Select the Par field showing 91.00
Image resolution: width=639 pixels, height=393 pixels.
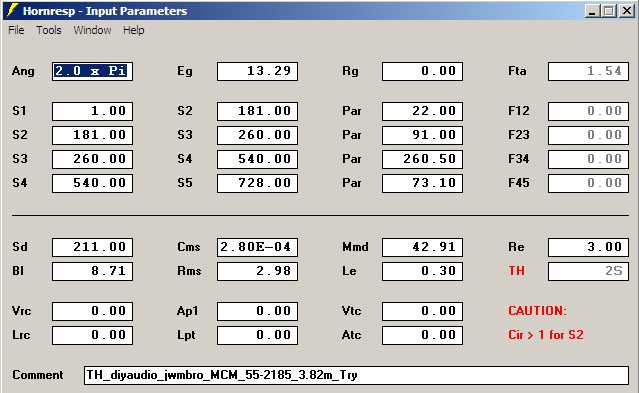[x=423, y=135]
